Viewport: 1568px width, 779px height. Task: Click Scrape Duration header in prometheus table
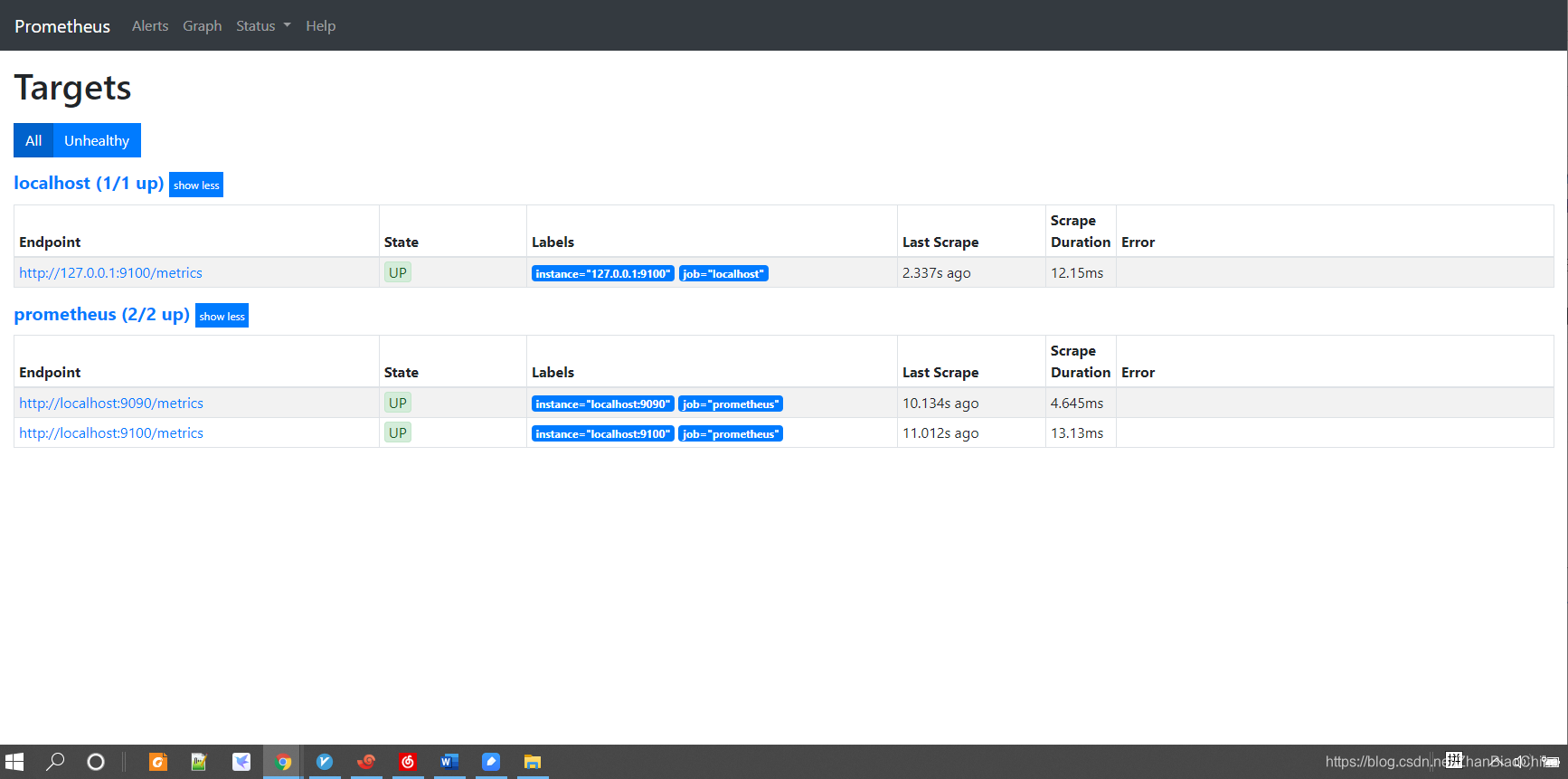[1081, 362]
